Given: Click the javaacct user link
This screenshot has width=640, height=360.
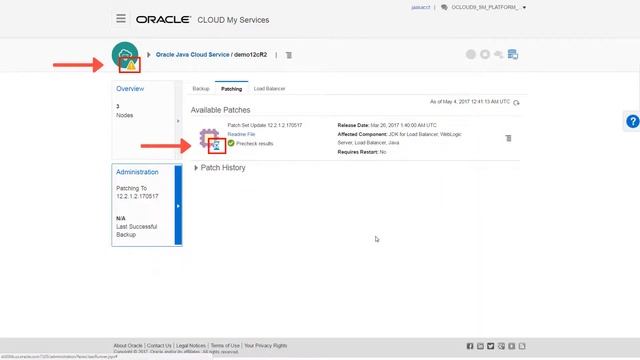Looking at the screenshot, I should click(x=420, y=7).
